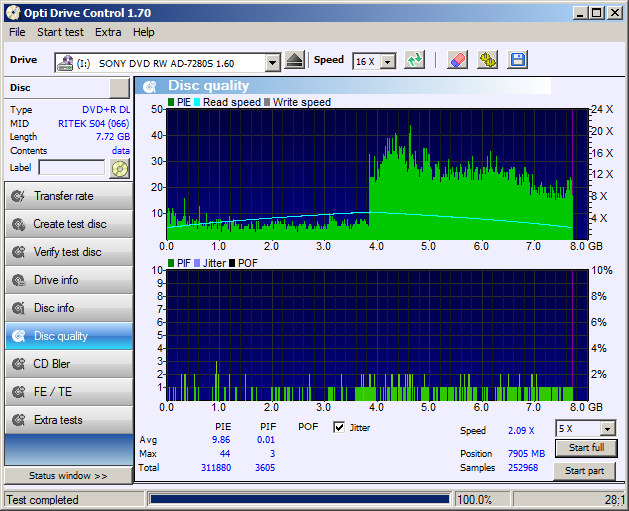Click the FE / TE sidebar icon
Screen dimensions: 629x511
(18, 392)
